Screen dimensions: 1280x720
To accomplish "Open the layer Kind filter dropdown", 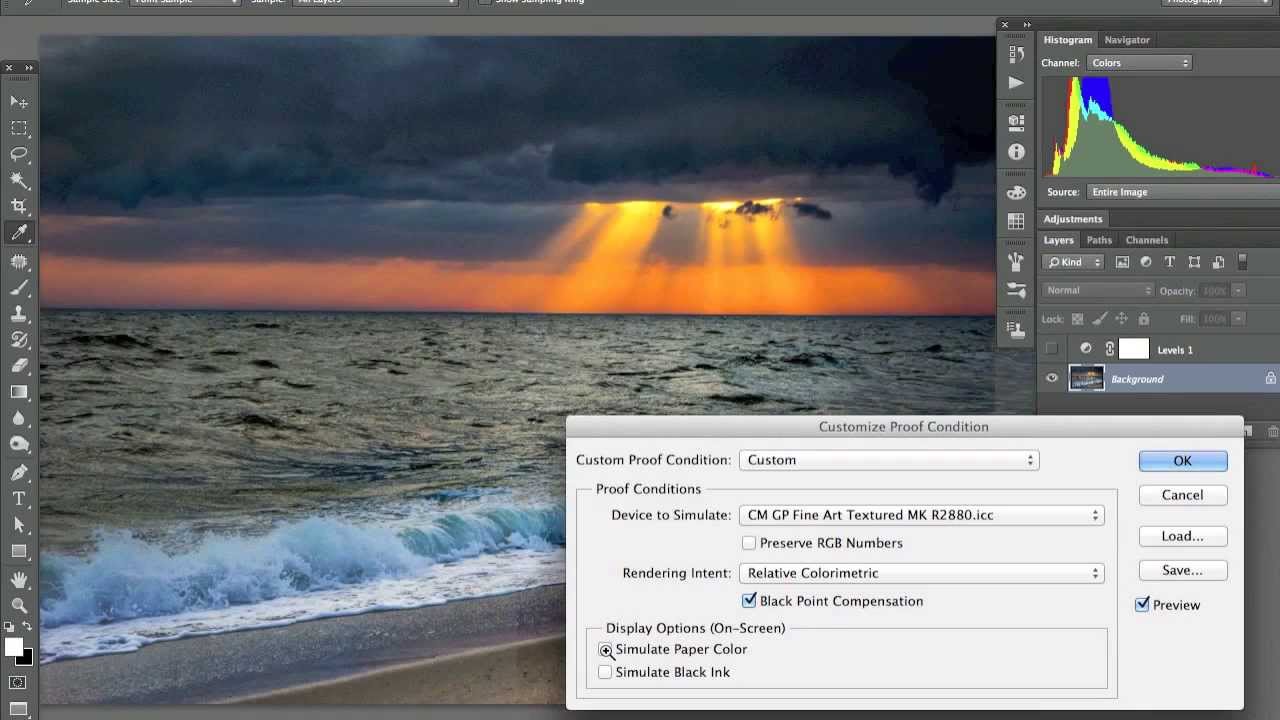I will pos(1074,262).
